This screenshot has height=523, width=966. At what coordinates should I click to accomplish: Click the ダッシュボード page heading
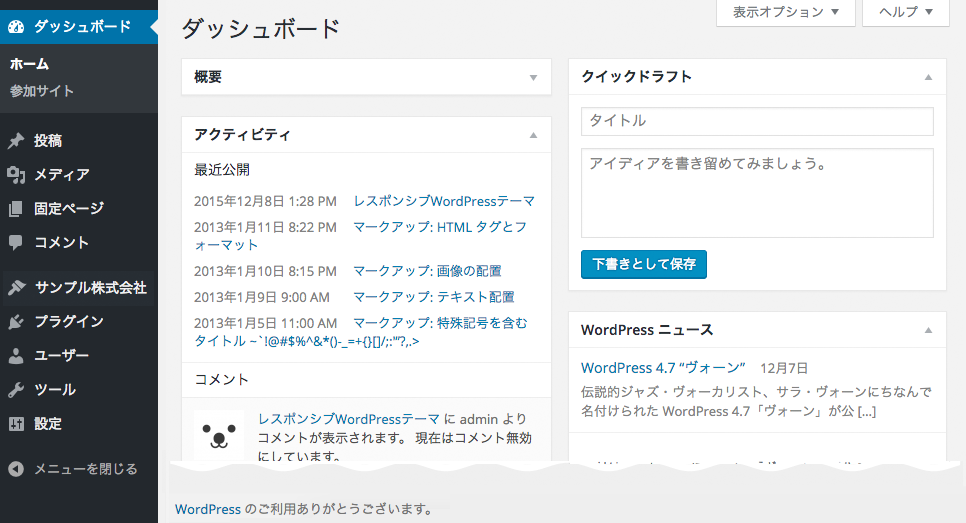[261, 29]
